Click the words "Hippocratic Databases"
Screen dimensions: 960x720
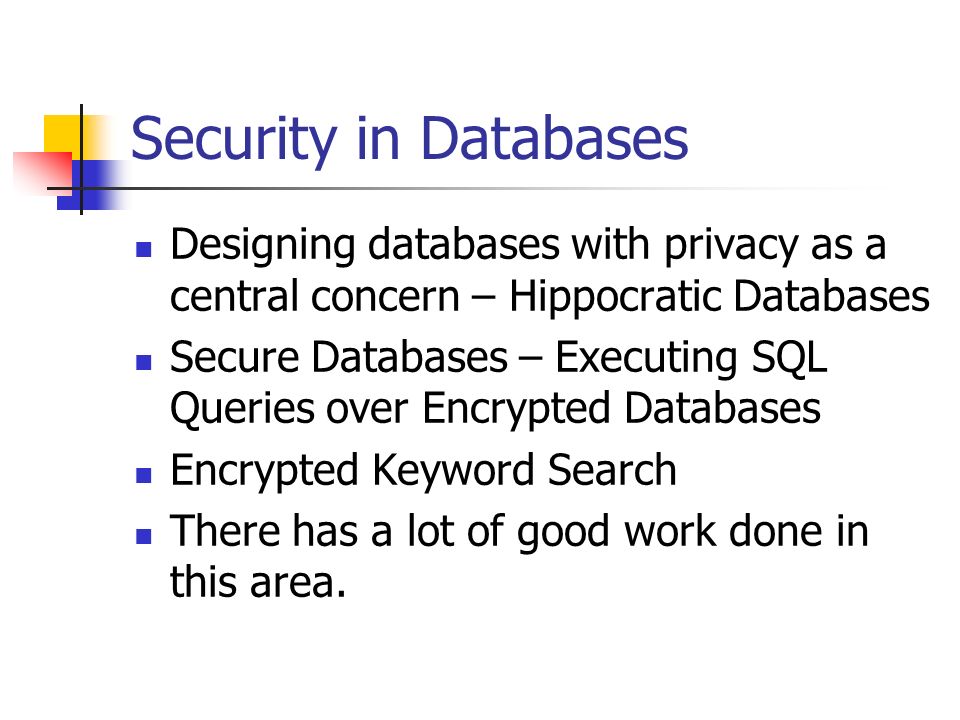[x=719, y=296]
